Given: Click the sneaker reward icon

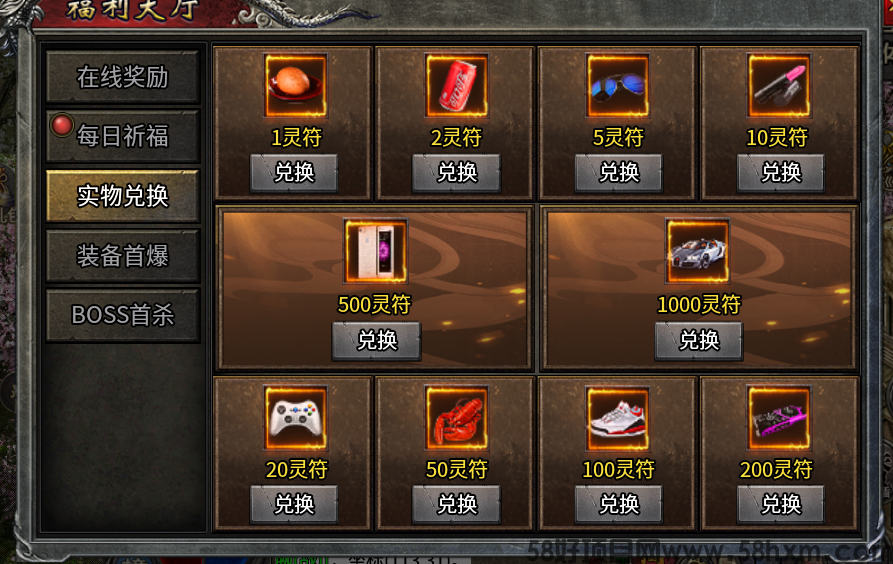Looking at the screenshot, I should (618, 418).
